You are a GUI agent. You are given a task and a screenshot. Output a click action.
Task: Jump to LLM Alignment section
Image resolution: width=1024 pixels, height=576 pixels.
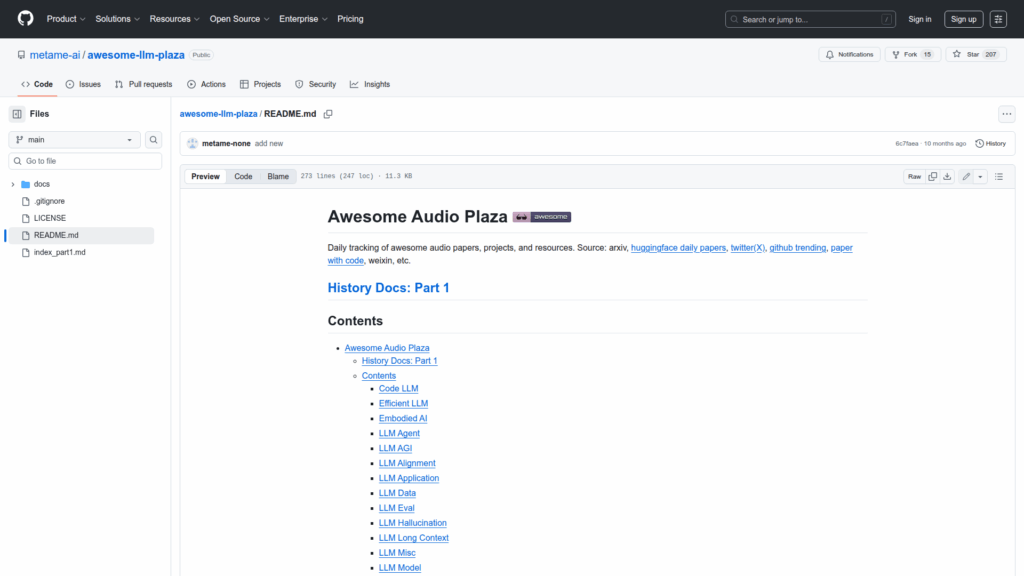pyautogui.click(x=407, y=463)
